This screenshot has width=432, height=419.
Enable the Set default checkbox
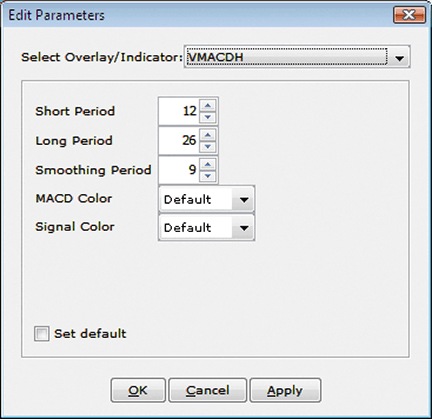coord(42,334)
